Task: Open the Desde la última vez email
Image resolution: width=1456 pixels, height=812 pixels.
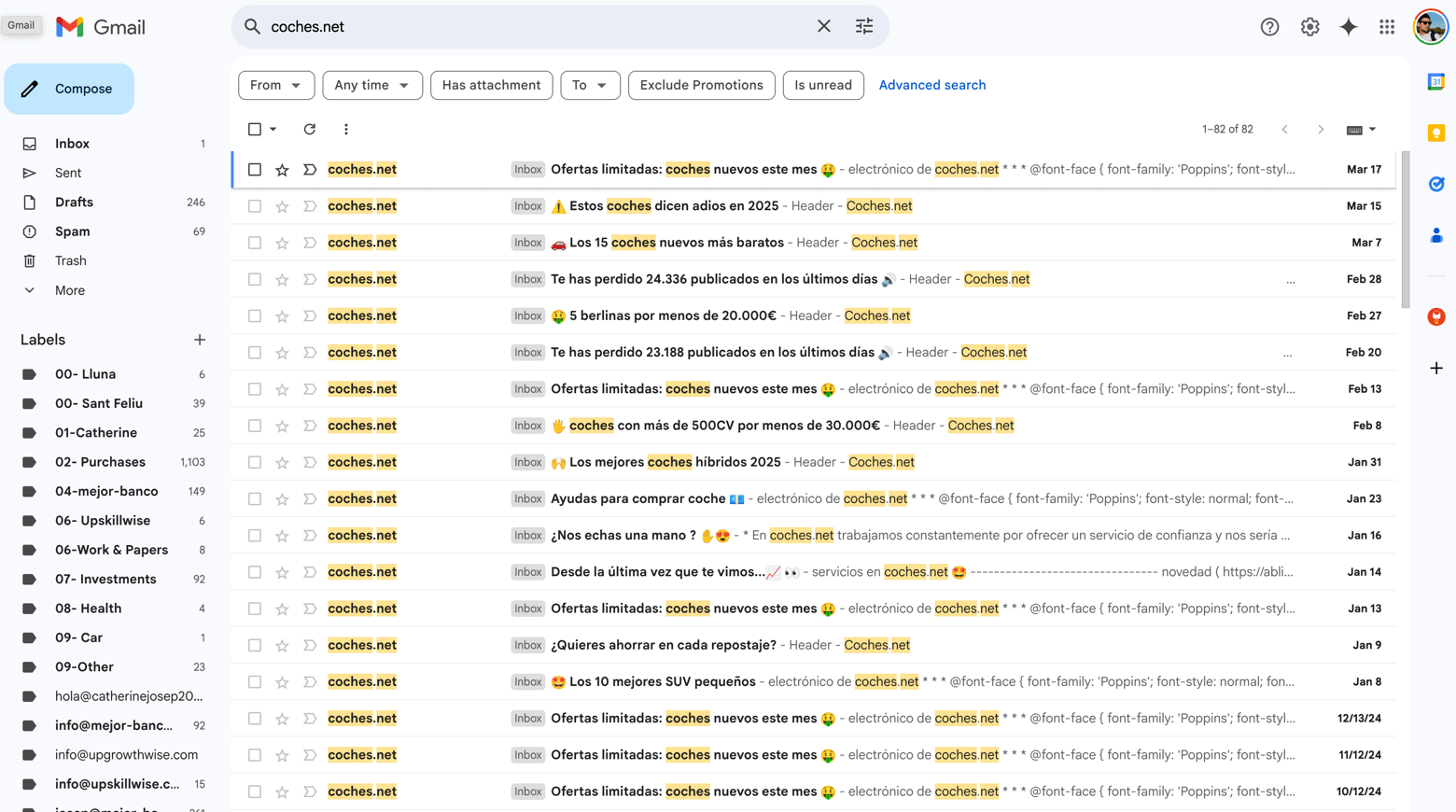Action: click(x=814, y=572)
